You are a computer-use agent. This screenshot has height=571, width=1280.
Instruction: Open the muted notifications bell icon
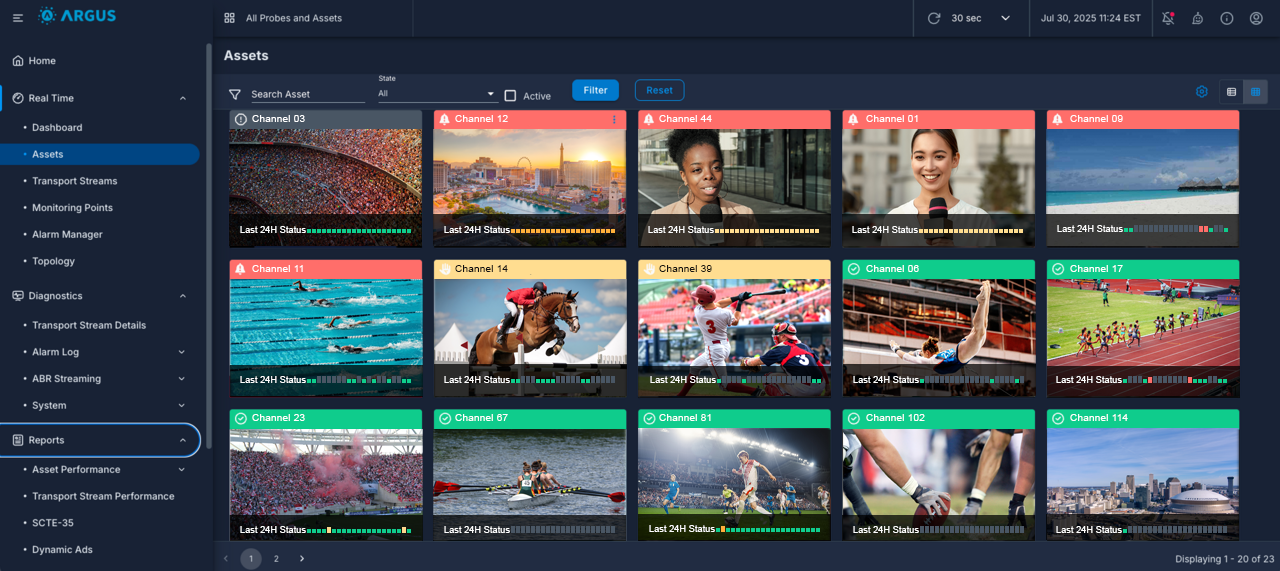tap(1168, 18)
